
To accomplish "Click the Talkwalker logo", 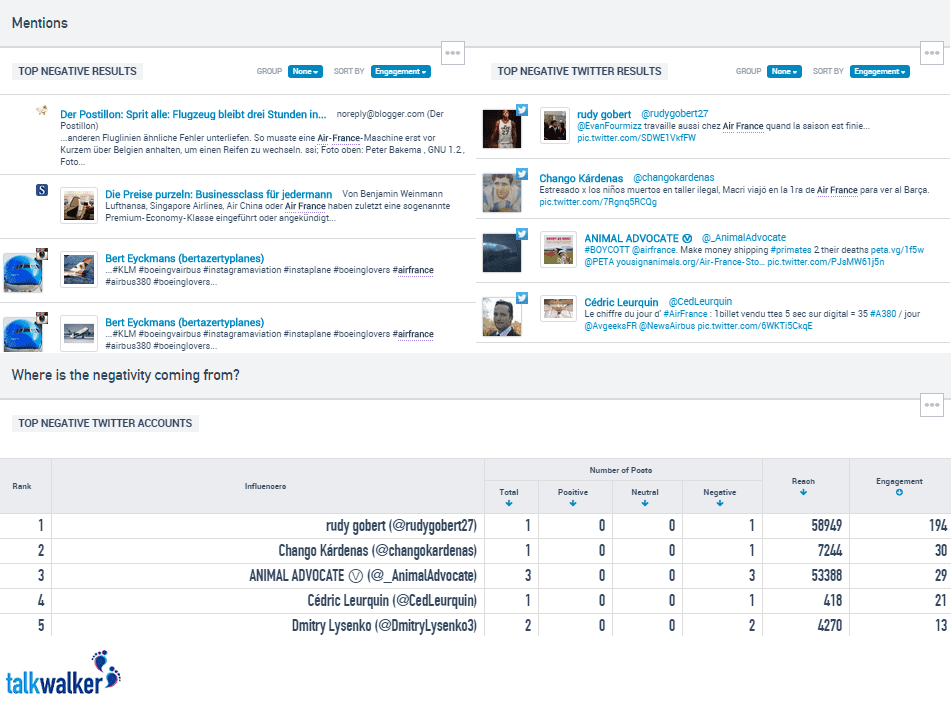I will 63,674.
